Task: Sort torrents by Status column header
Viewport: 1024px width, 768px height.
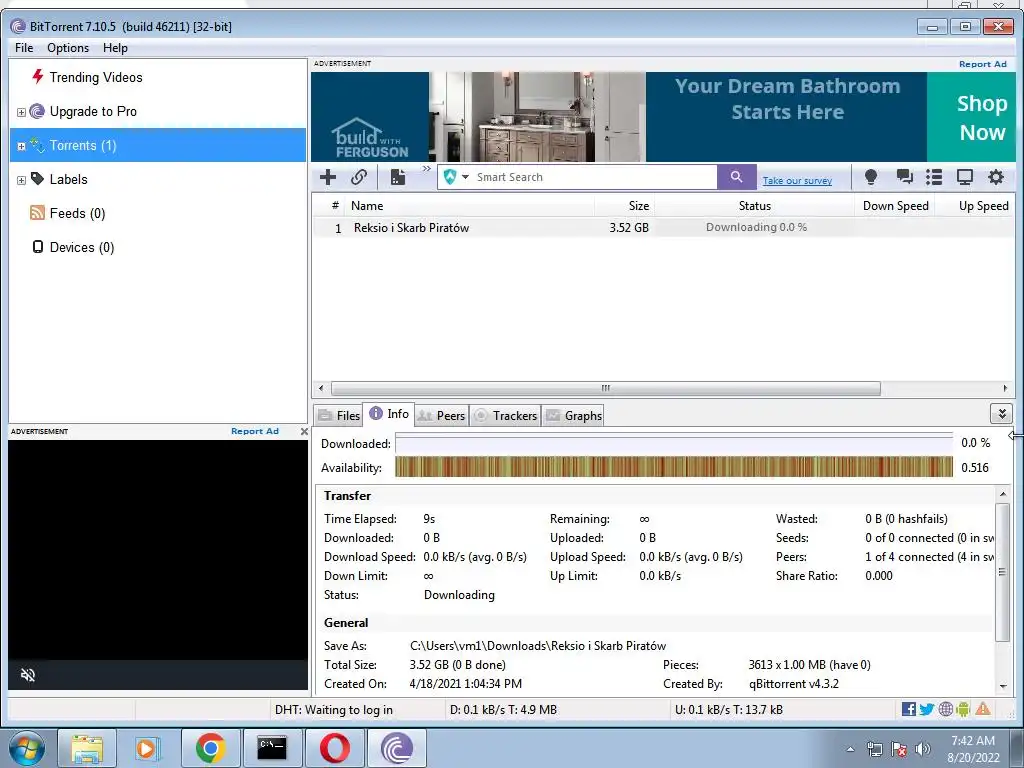Action: pyautogui.click(x=754, y=206)
